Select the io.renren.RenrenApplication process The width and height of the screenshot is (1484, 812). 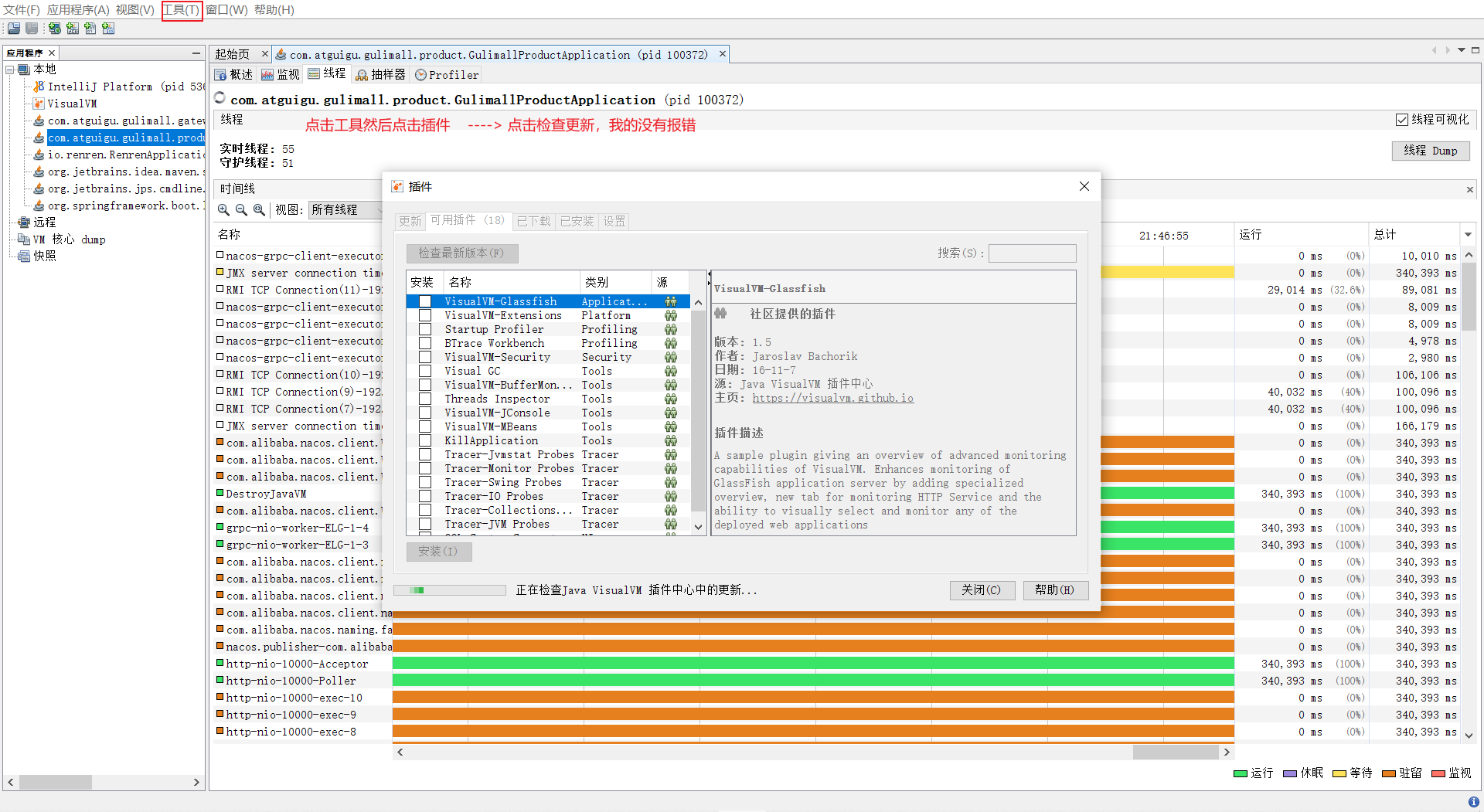(120, 155)
